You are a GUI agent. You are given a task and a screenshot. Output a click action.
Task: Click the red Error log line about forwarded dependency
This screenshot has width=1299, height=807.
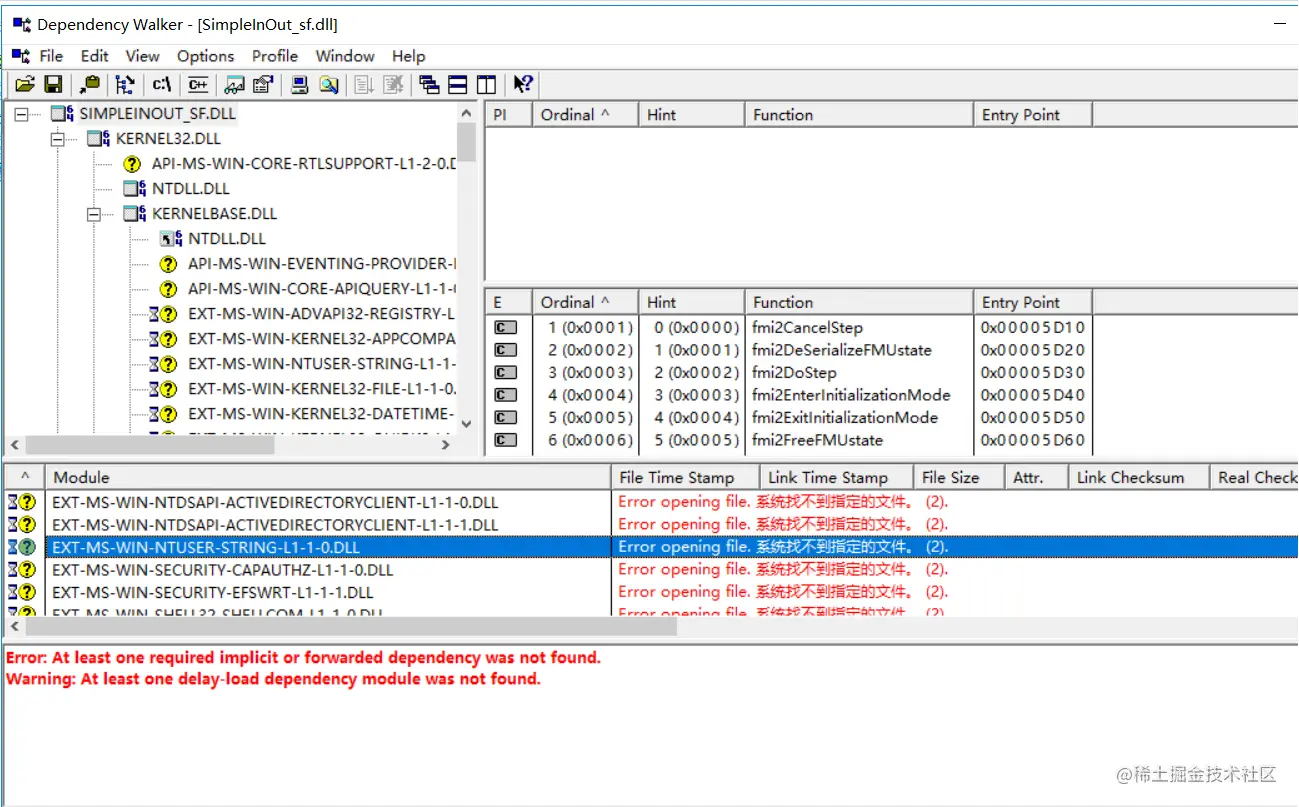pos(304,658)
